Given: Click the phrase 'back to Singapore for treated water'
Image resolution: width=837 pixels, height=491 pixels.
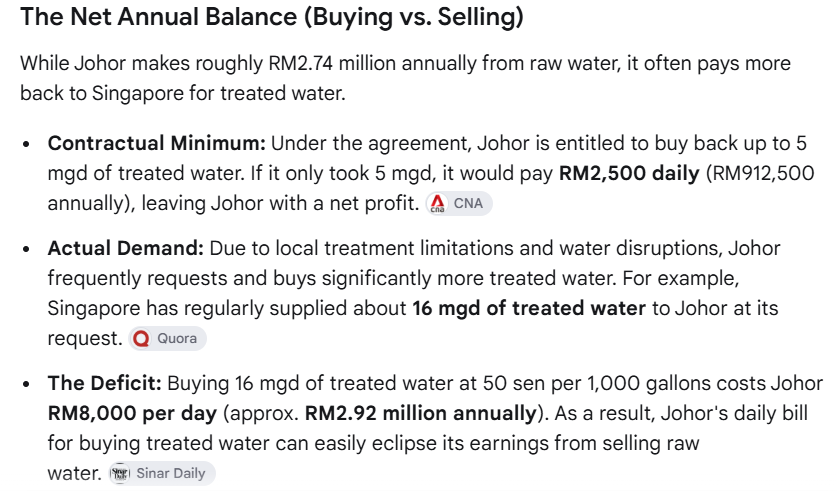Looking at the screenshot, I should (183, 93).
